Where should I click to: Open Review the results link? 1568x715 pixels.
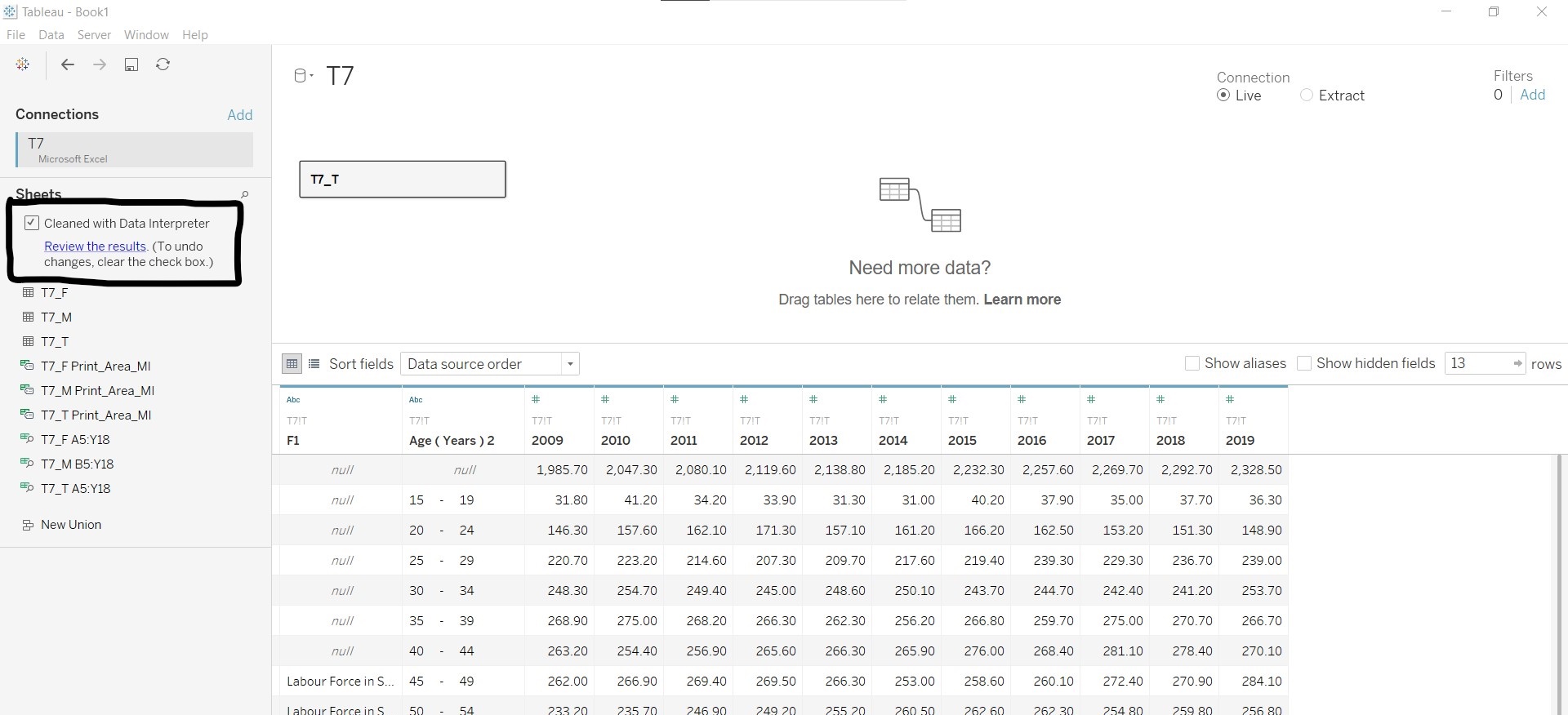click(95, 246)
